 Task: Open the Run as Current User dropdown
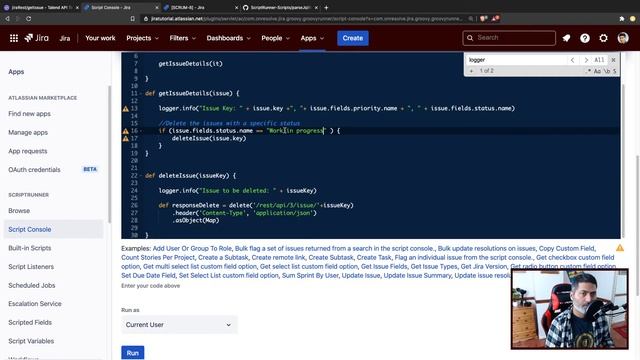coord(179,324)
